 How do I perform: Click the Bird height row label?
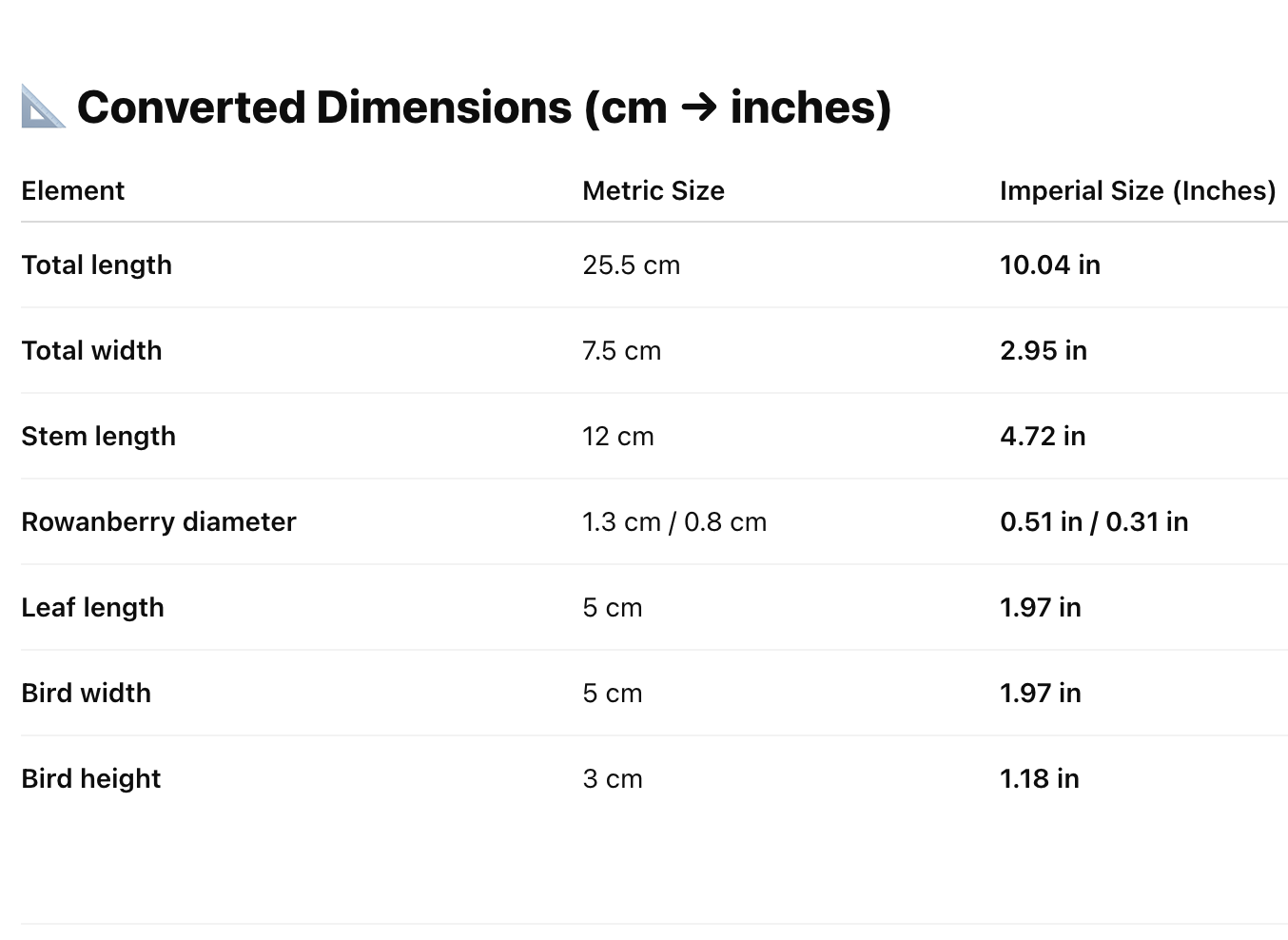pyautogui.click(x=90, y=778)
